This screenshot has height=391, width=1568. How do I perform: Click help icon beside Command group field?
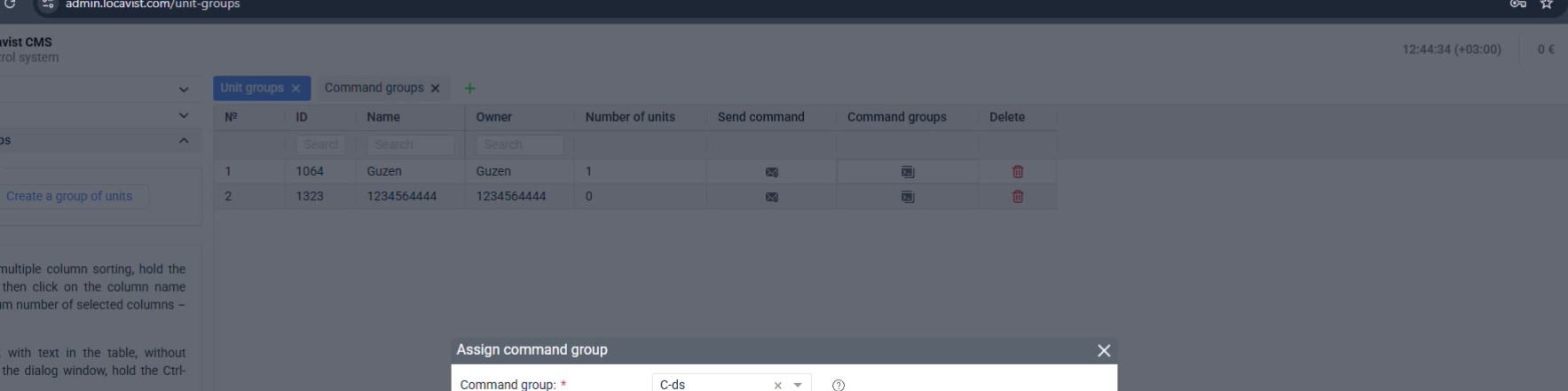[839, 385]
